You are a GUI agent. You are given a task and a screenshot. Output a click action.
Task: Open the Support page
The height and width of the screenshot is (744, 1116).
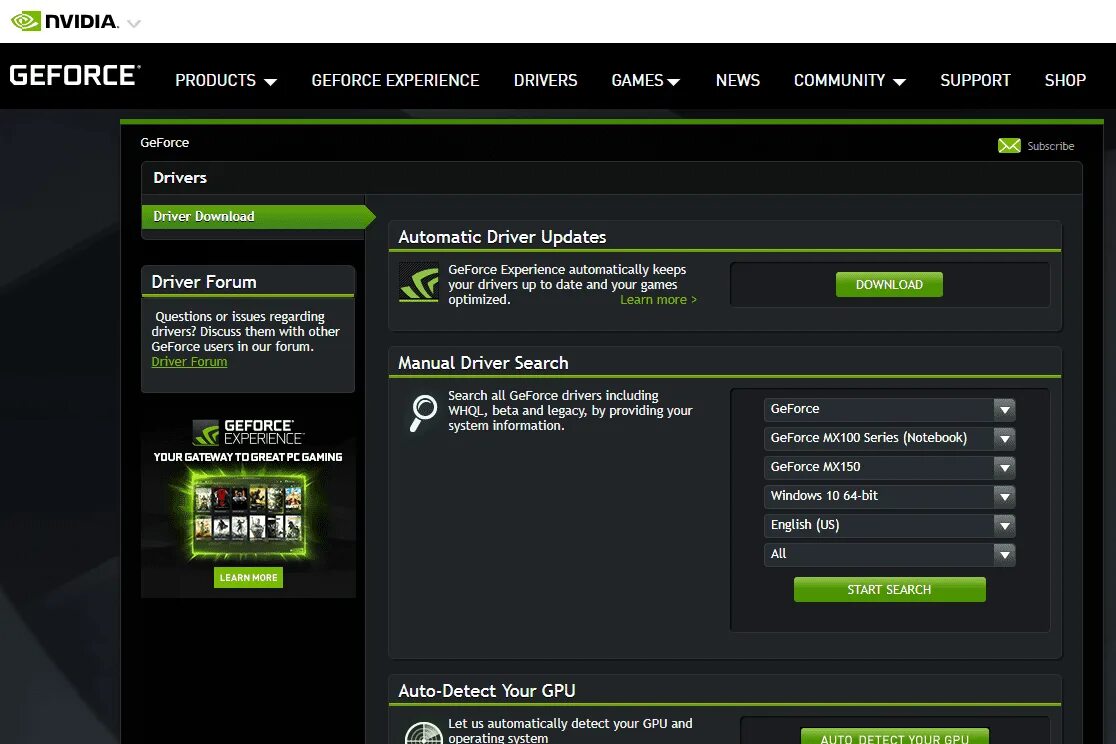click(975, 80)
